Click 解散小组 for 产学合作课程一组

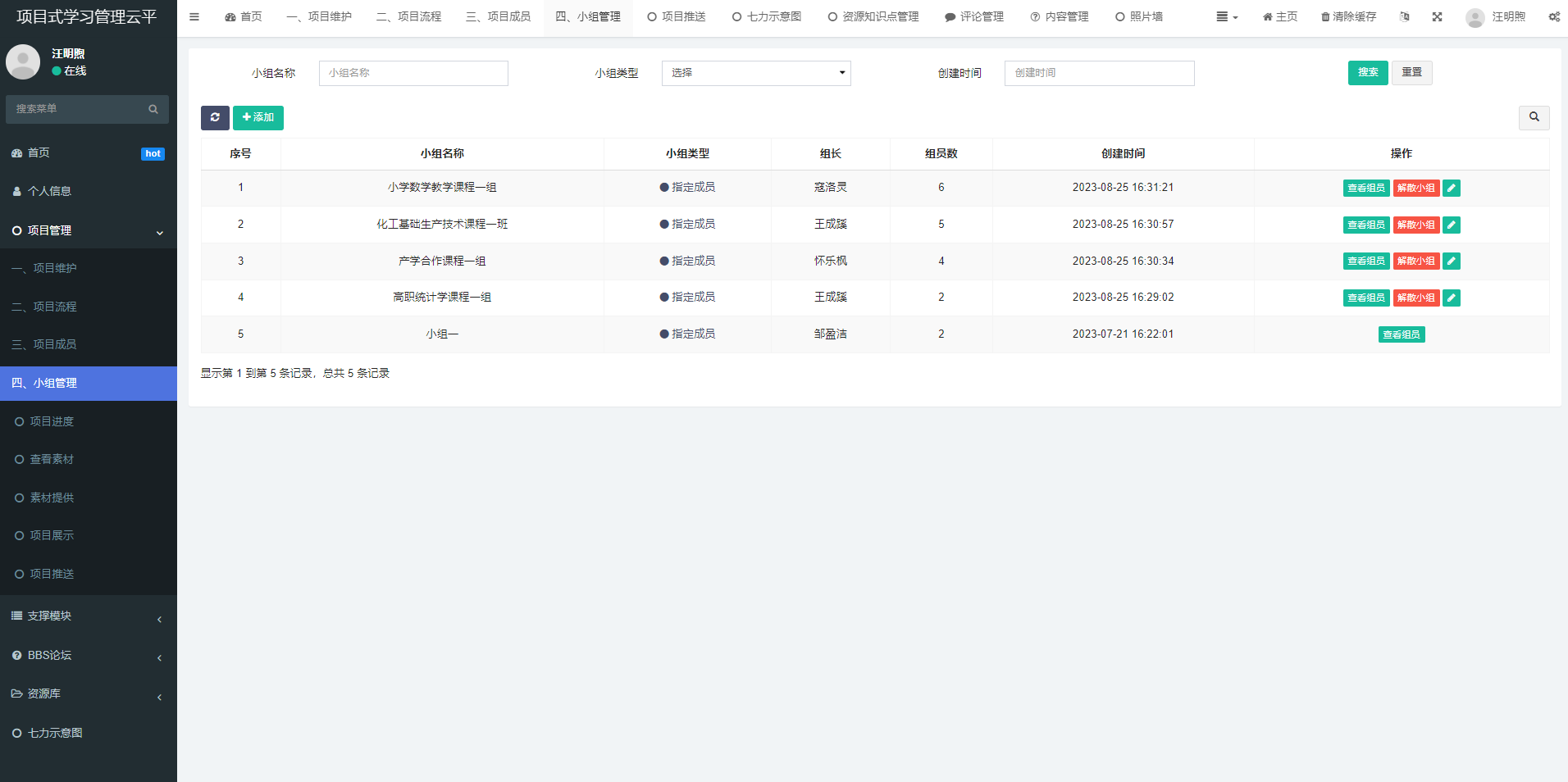coord(1415,261)
